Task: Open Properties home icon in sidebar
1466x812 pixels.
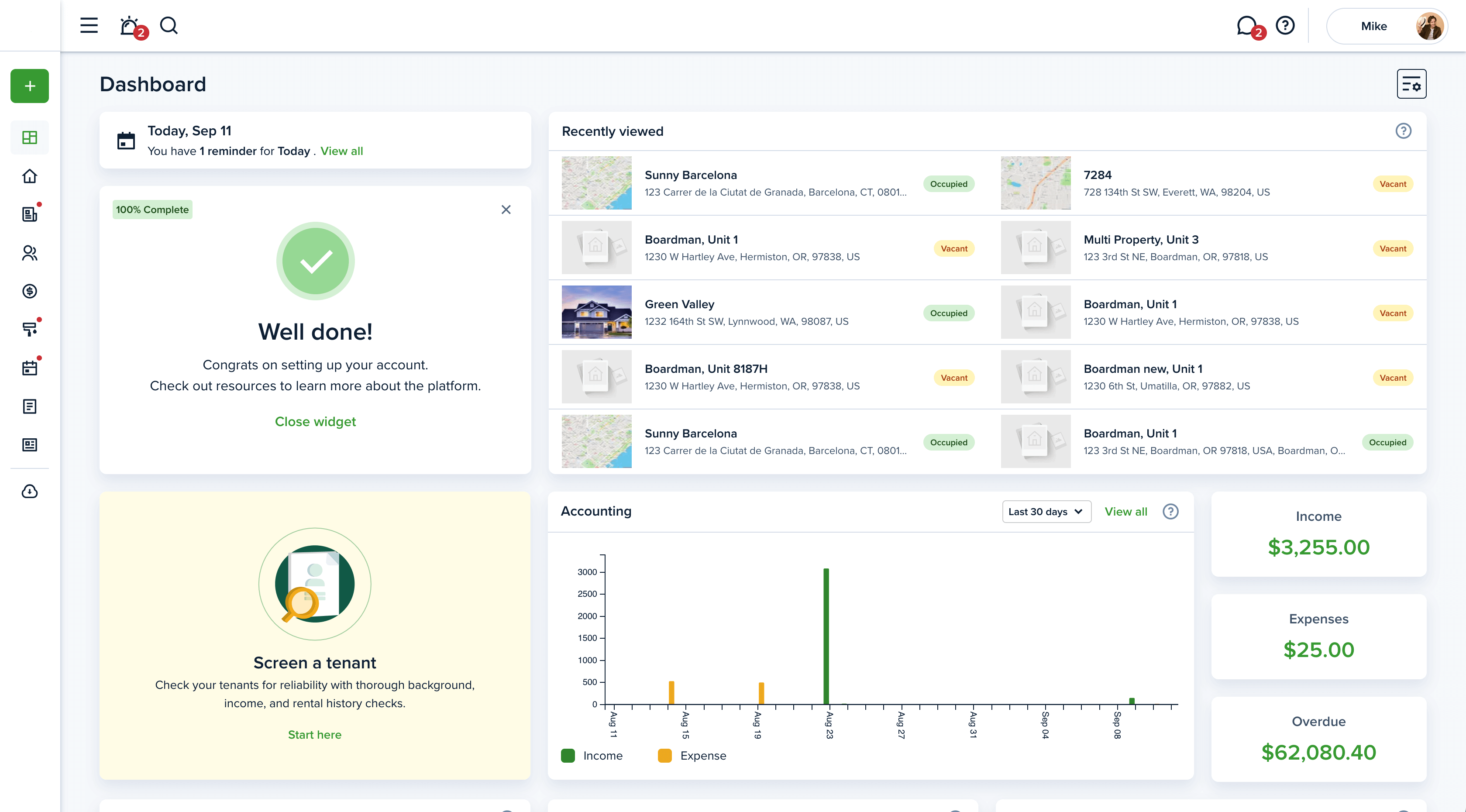Action: 30,176
